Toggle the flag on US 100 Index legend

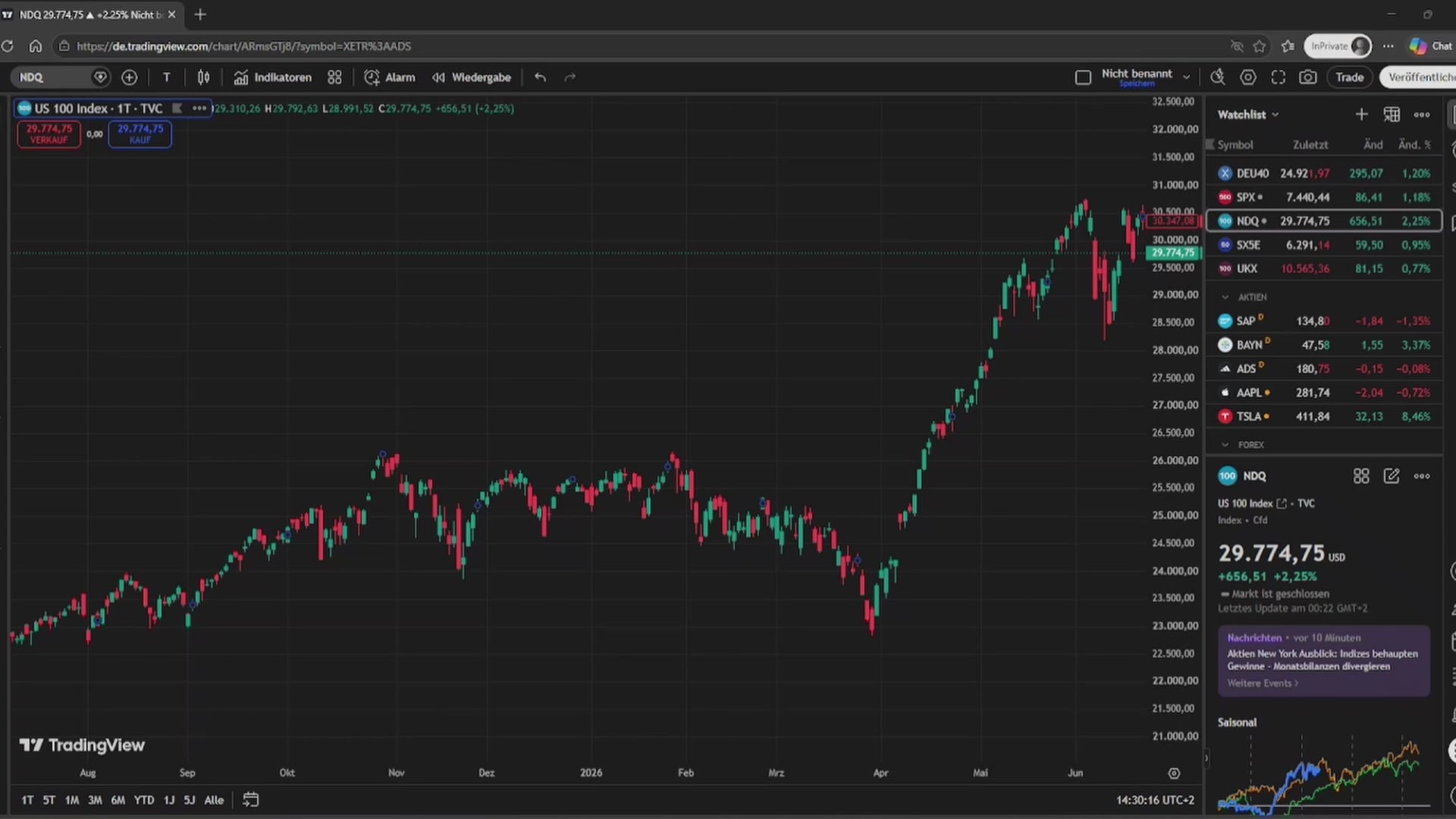pyautogui.click(x=177, y=108)
